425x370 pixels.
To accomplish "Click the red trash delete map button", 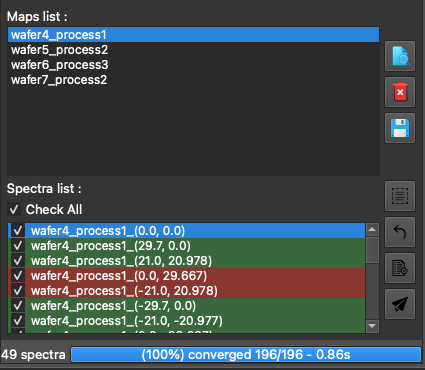I will [400, 92].
